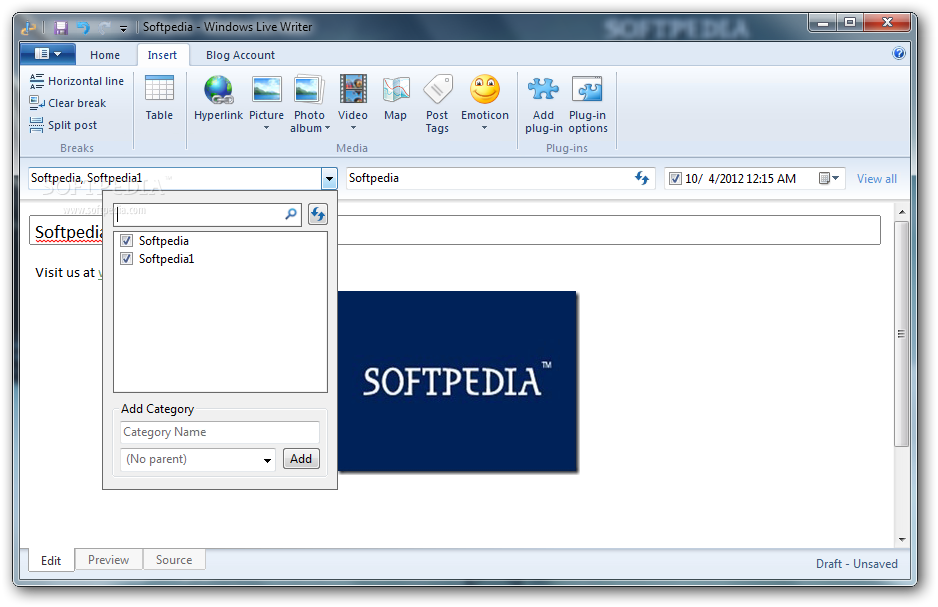Viewport: 938px width, 607px height.
Task: Collapse the categories dropdown arrow
Action: (x=329, y=178)
